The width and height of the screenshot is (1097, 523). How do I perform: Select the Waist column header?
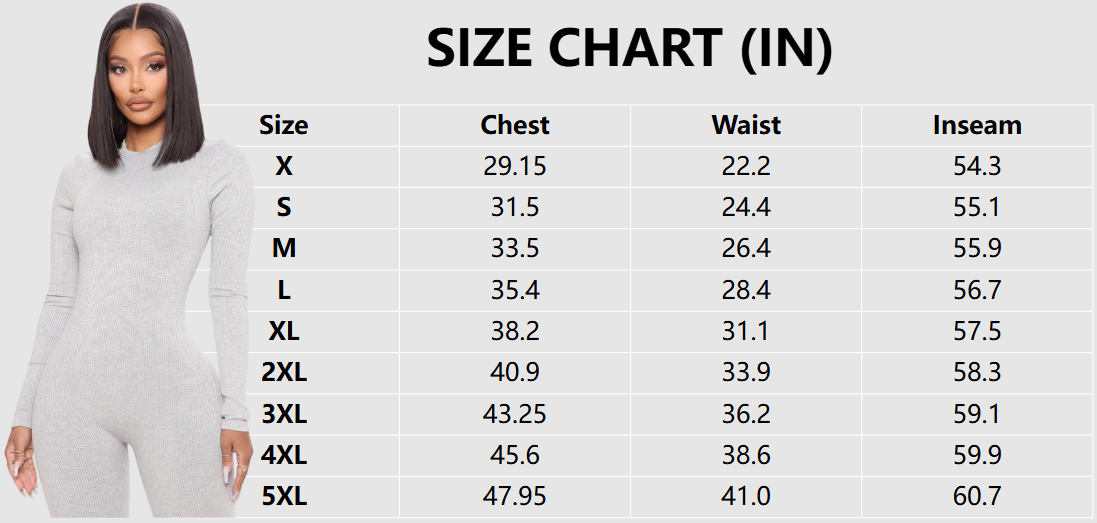tap(746, 125)
